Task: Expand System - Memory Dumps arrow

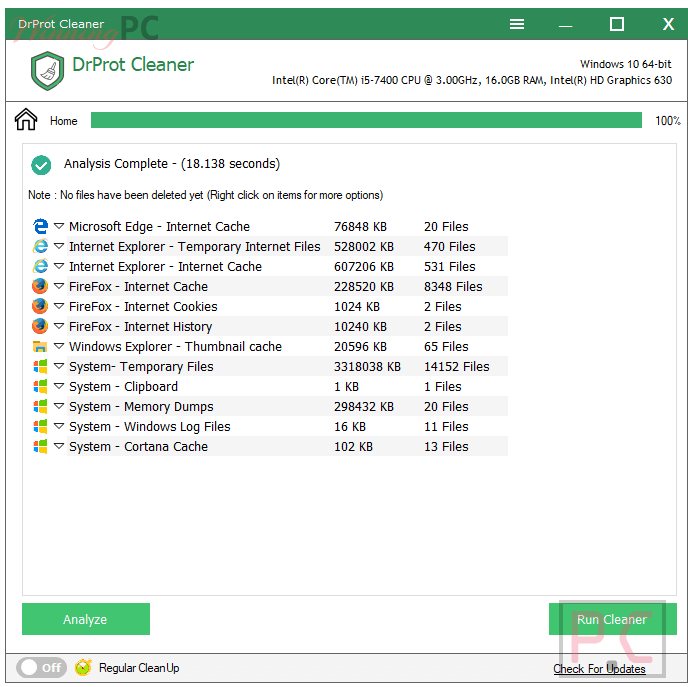Action: tap(59, 406)
